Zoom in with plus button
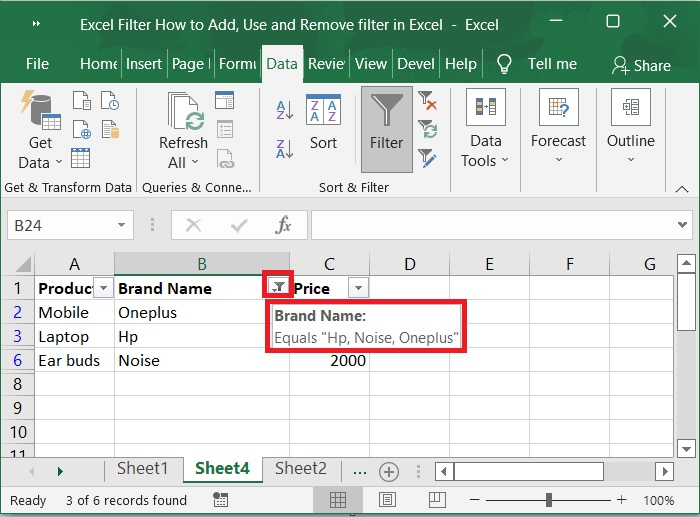This screenshot has width=700, height=517. click(x=621, y=500)
